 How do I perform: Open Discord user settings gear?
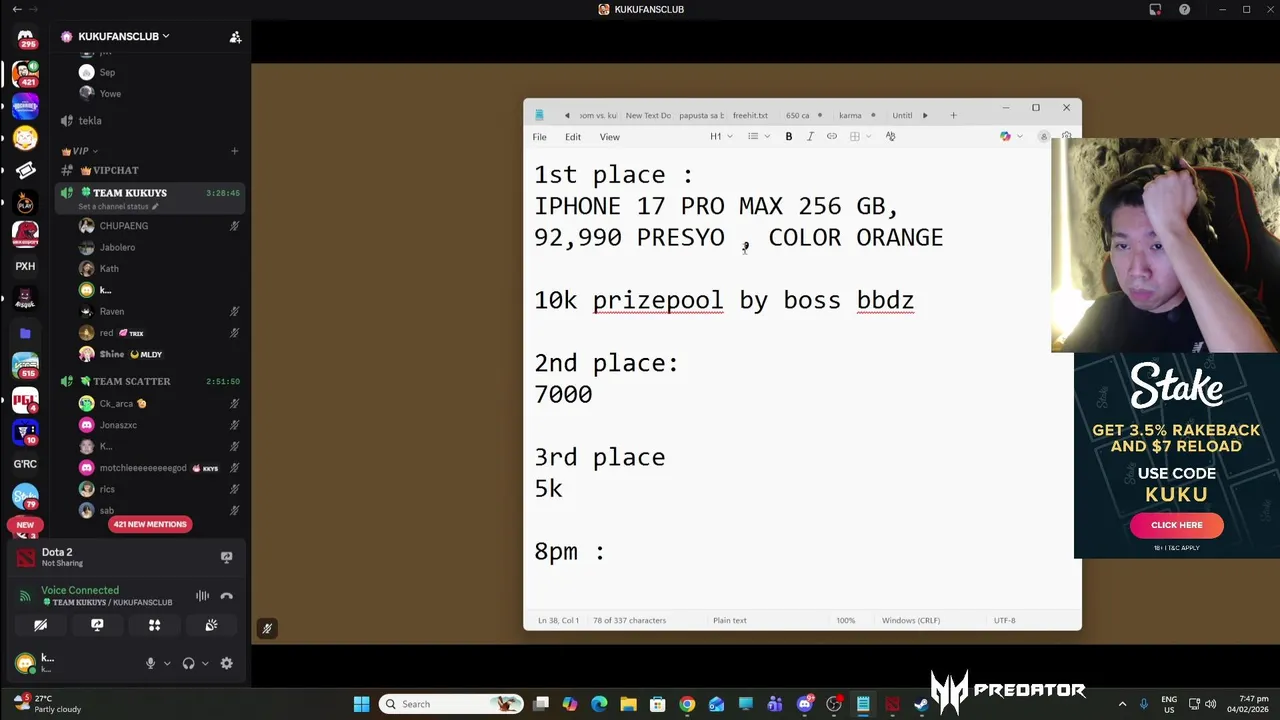[x=226, y=663]
